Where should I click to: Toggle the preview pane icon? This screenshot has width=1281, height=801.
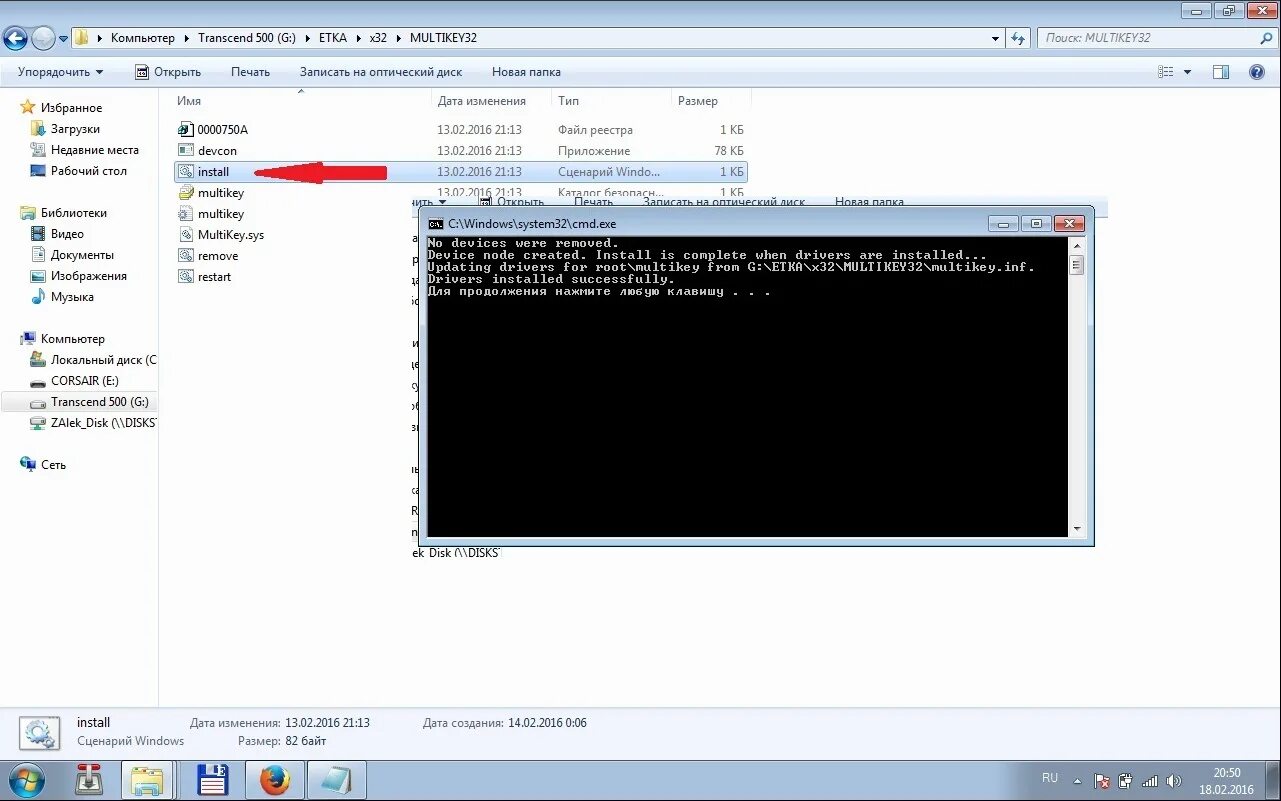pyautogui.click(x=1220, y=72)
